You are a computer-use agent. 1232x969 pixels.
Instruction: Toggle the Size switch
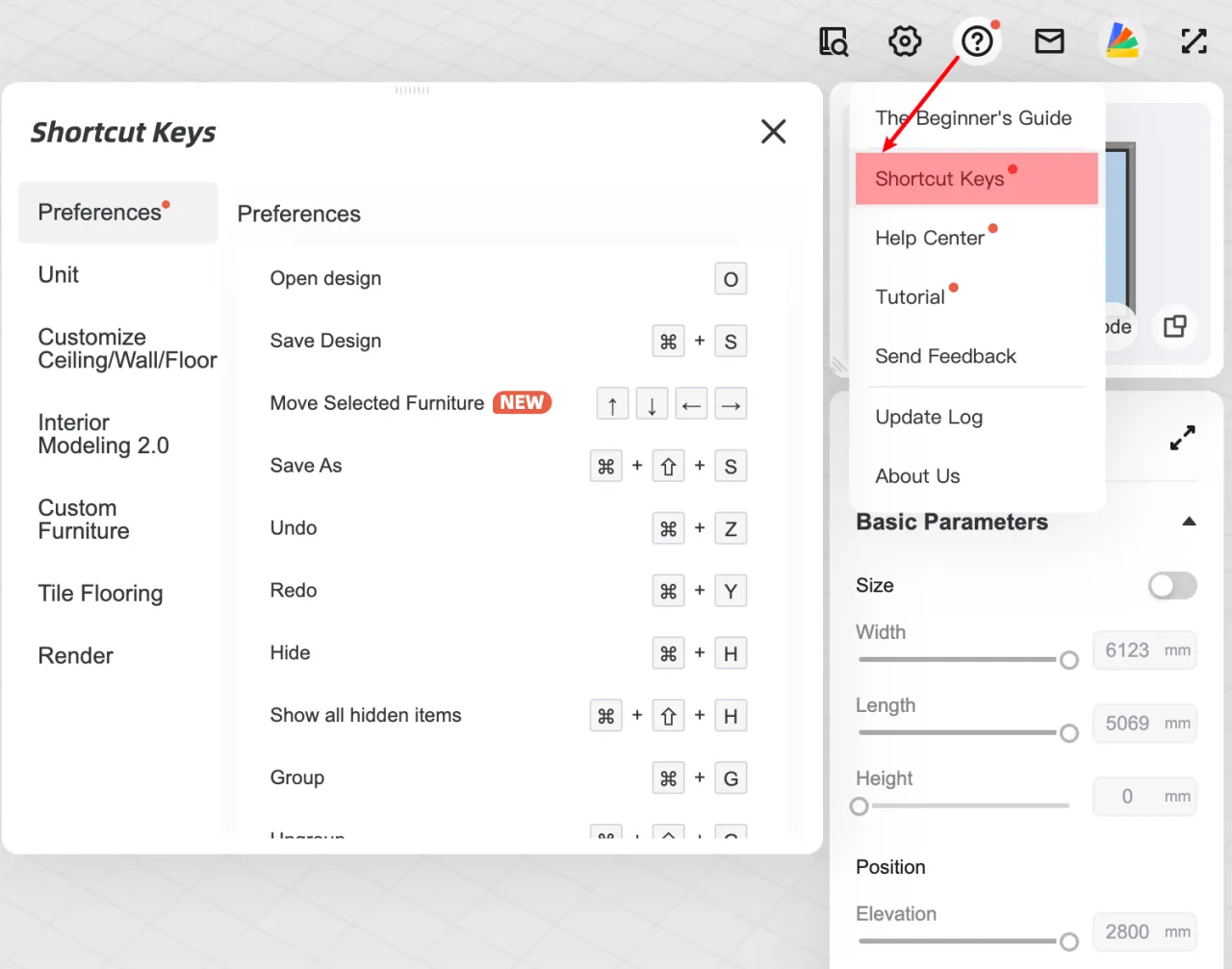click(x=1172, y=586)
